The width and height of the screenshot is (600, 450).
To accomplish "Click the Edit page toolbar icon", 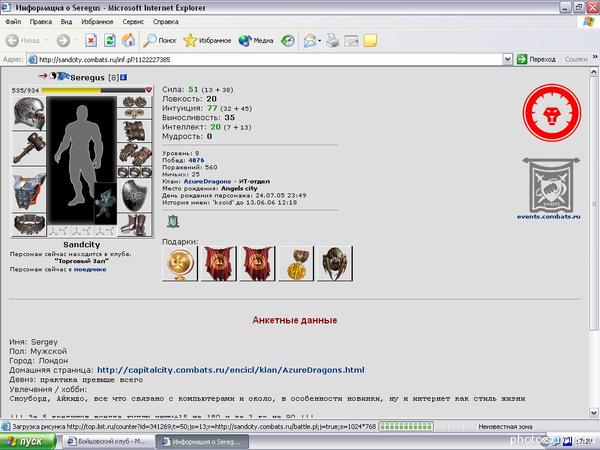I will pyautogui.click(x=351, y=40).
